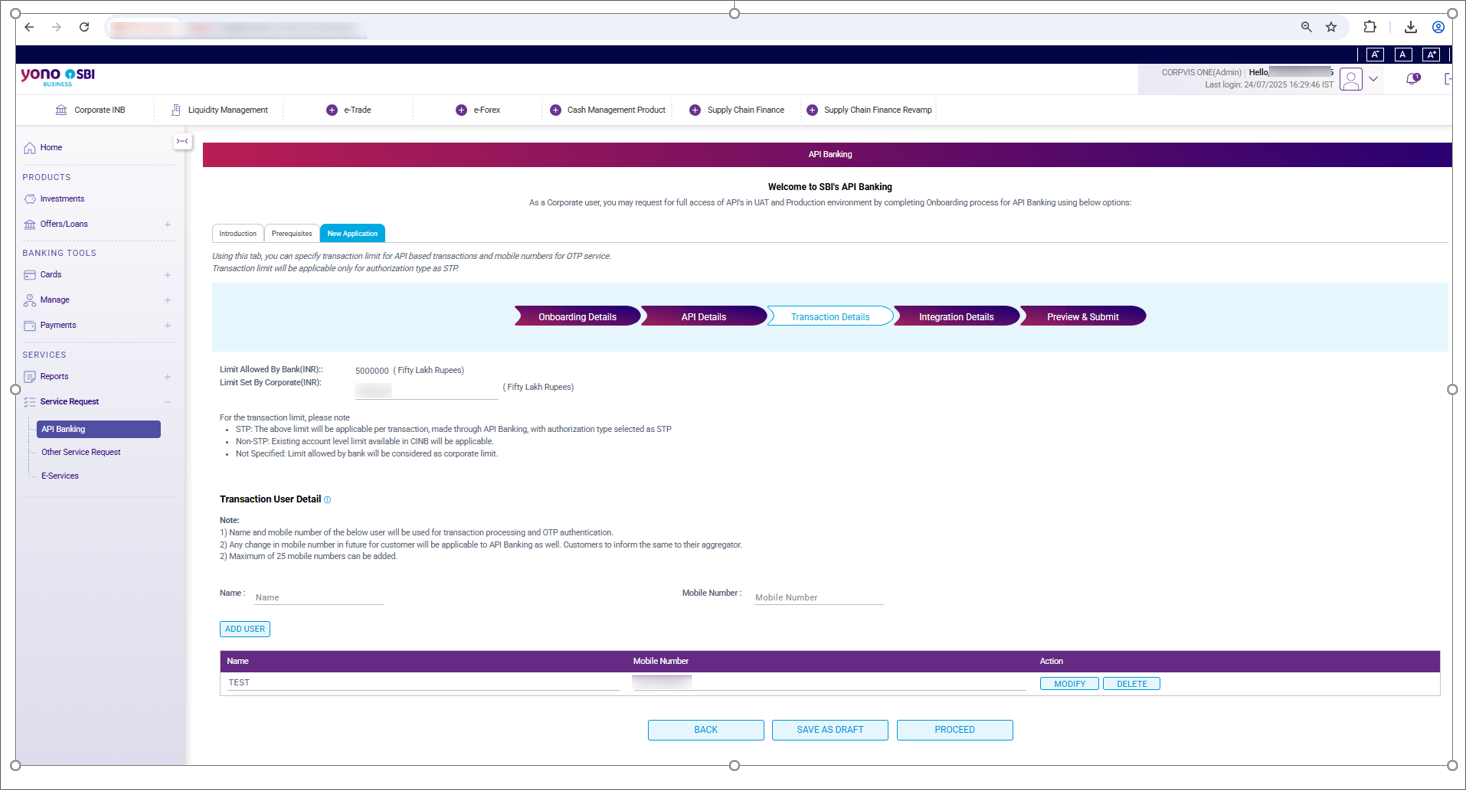Bookmark the page with star icon

click(1331, 27)
